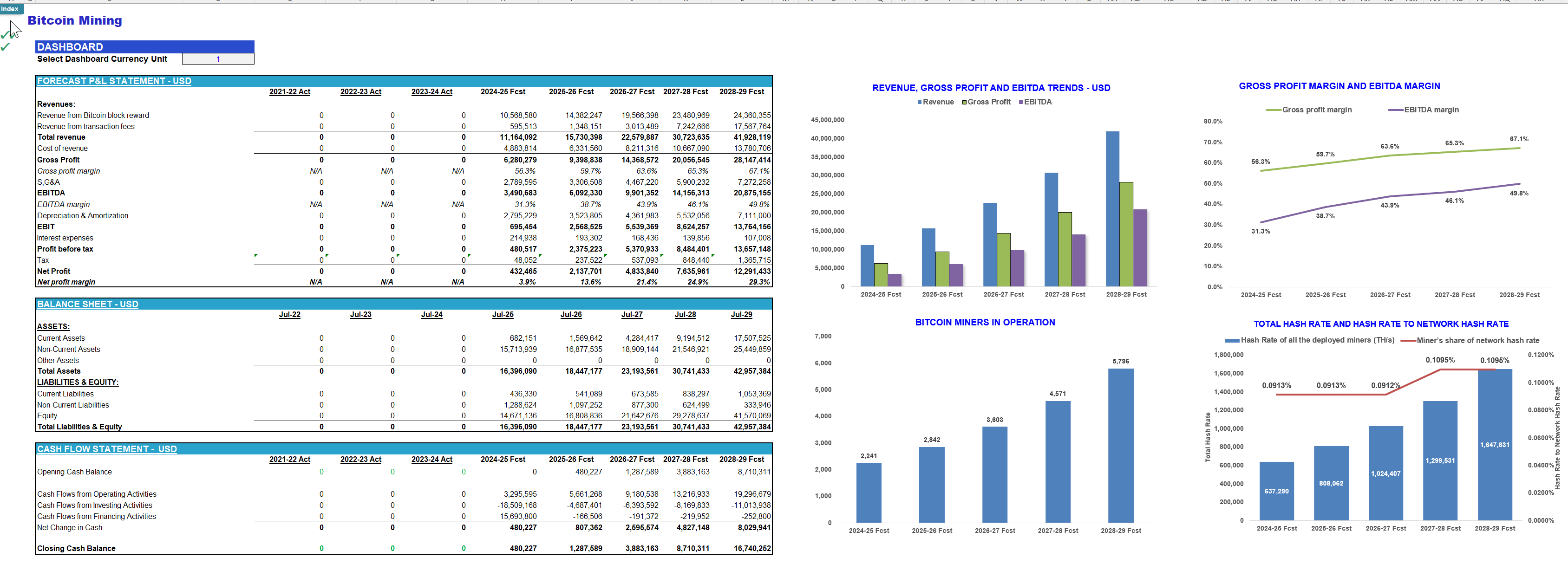Click the 2028-29 Fcst purple EBITDA bar

click(x=1139, y=247)
